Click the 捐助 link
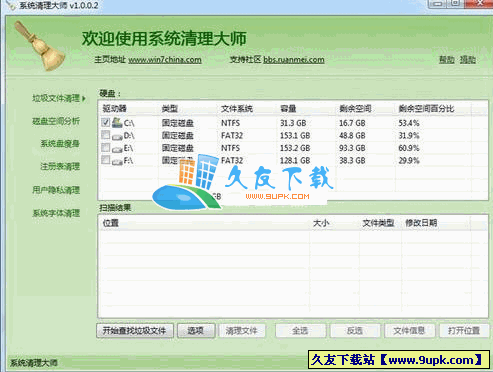493x372 pixels. tap(468, 60)
